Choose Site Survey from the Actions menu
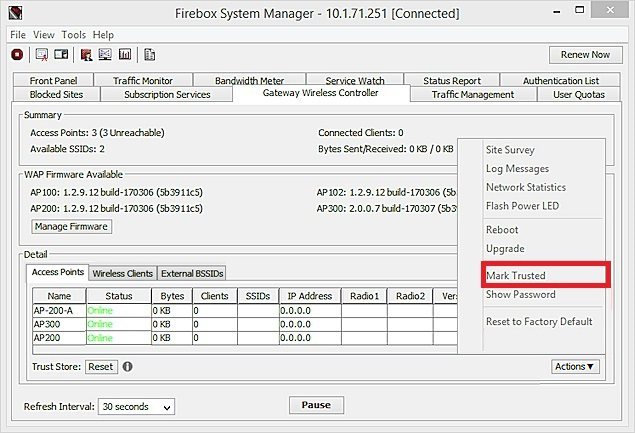Viewport: 635px width, 433px height. click(510, 150)
